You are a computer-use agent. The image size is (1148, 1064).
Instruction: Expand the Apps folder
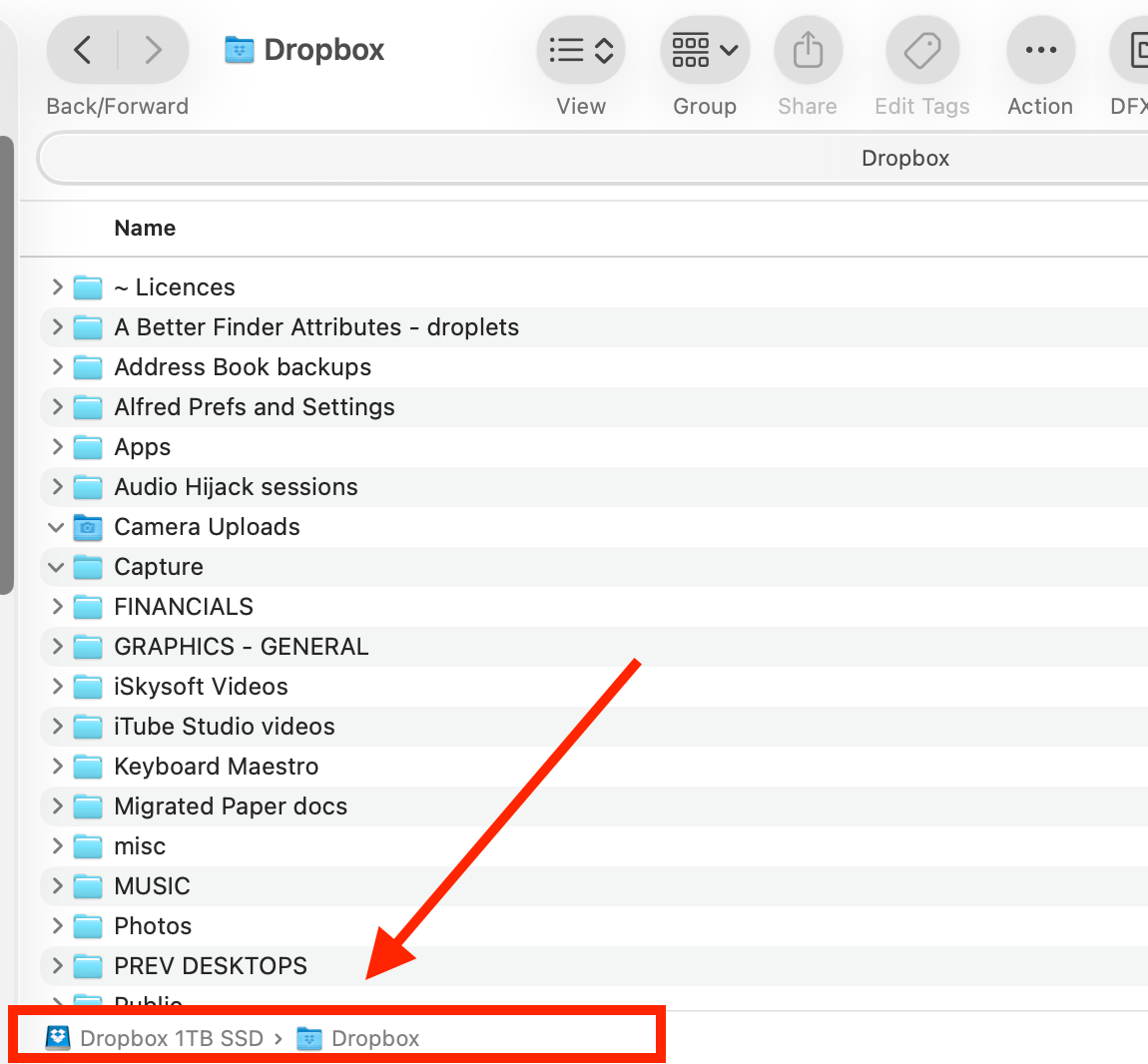57,447
